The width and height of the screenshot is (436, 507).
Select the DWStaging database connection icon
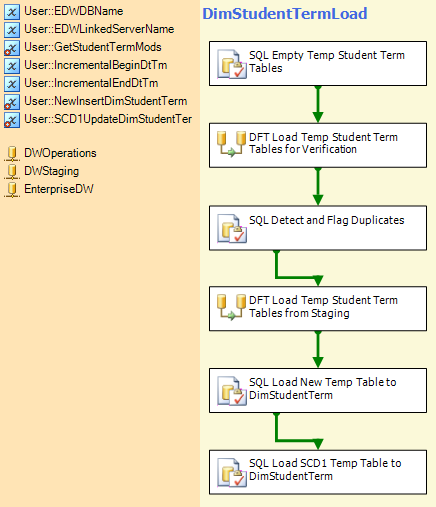12,172
